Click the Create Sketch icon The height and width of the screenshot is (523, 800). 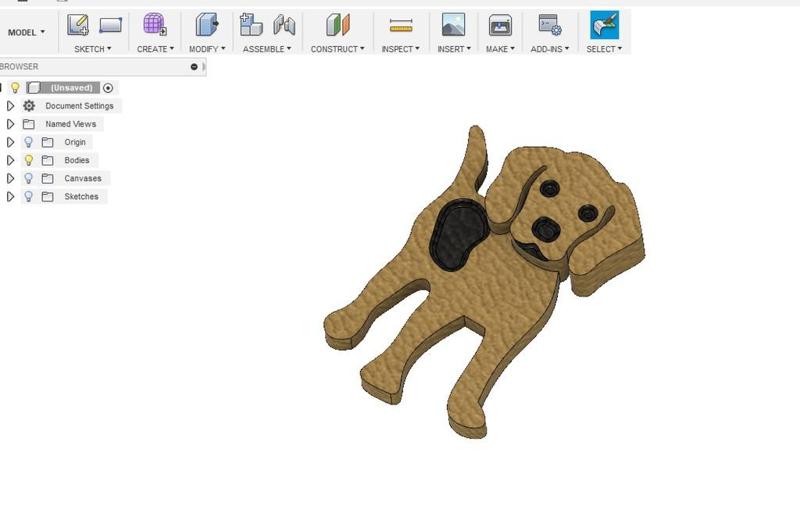pos(78,24)
